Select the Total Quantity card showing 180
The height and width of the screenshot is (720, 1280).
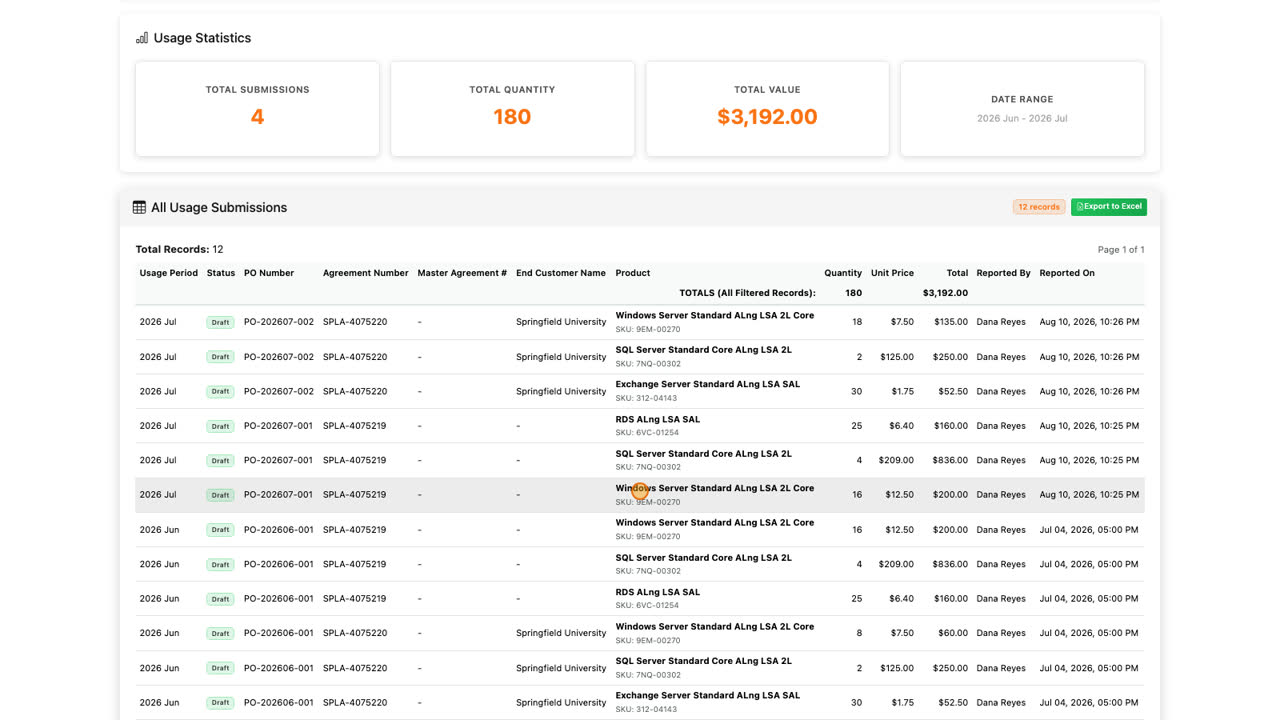pos(512,109)
